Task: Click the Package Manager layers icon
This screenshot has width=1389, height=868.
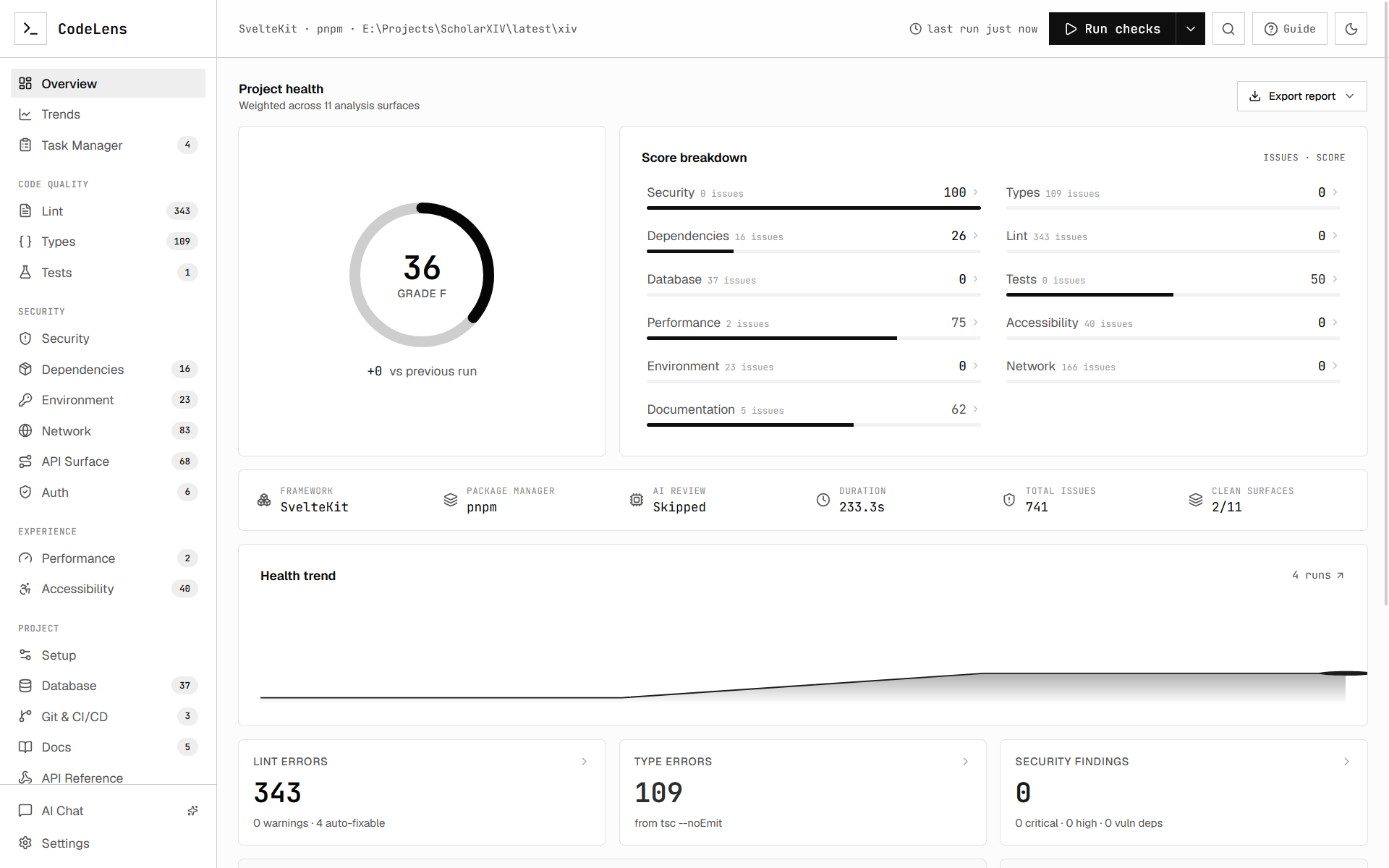Action: (451, 500)
